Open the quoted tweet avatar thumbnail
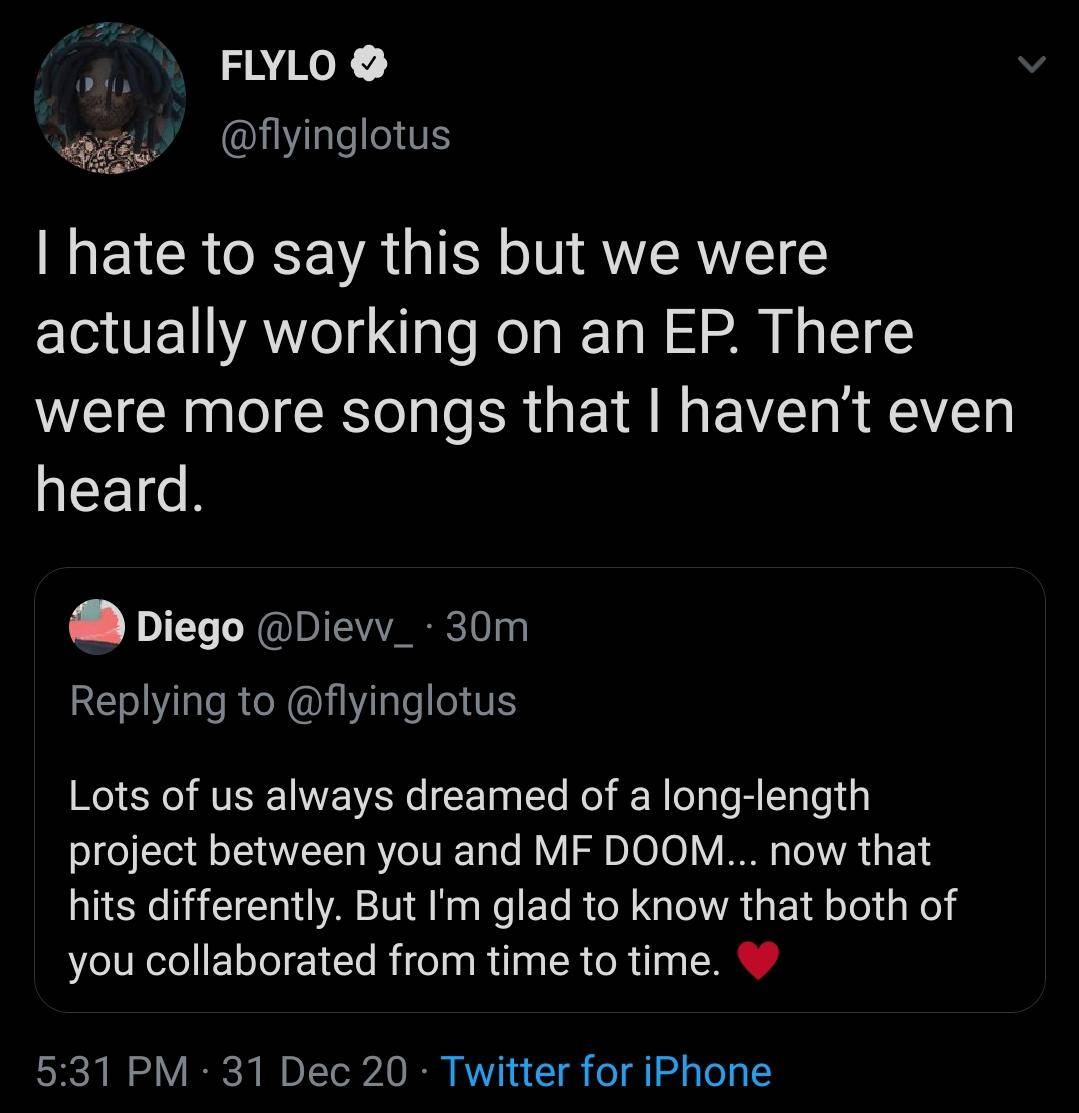This screenshot has height=1113, width=1079. [x=95, y=628]
